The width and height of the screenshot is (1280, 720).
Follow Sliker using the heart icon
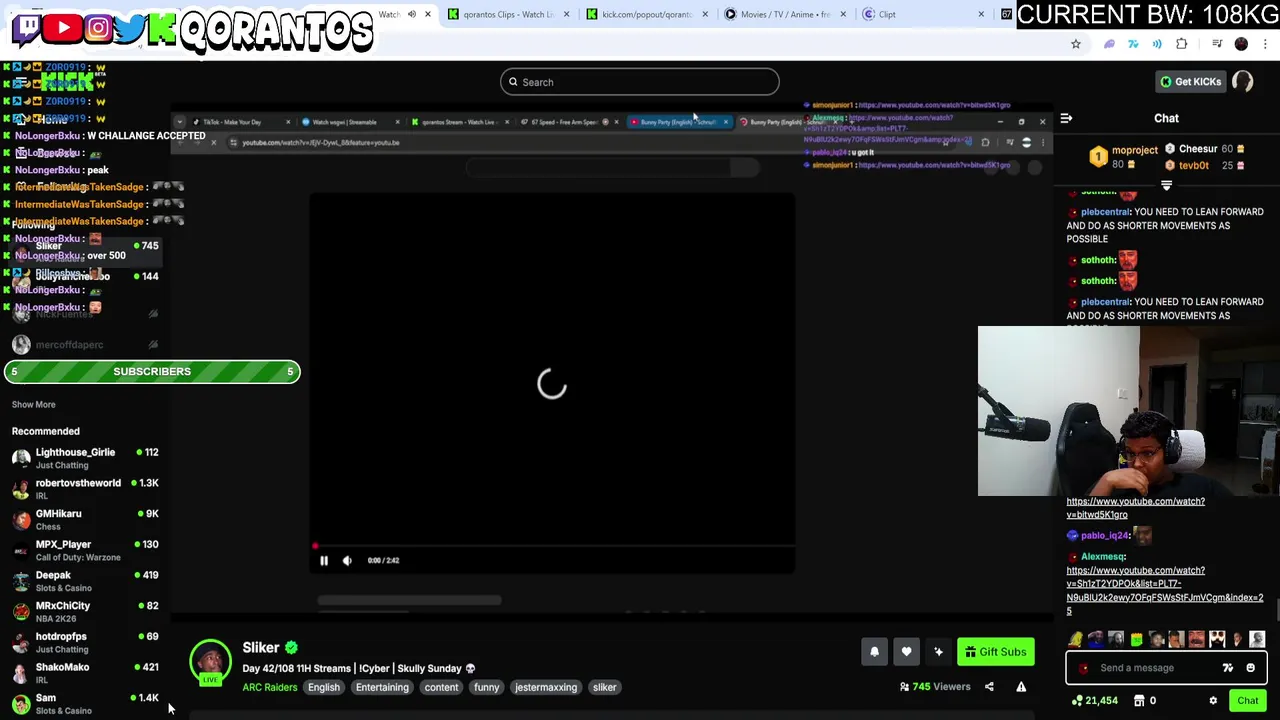click(x=906, y=652)
